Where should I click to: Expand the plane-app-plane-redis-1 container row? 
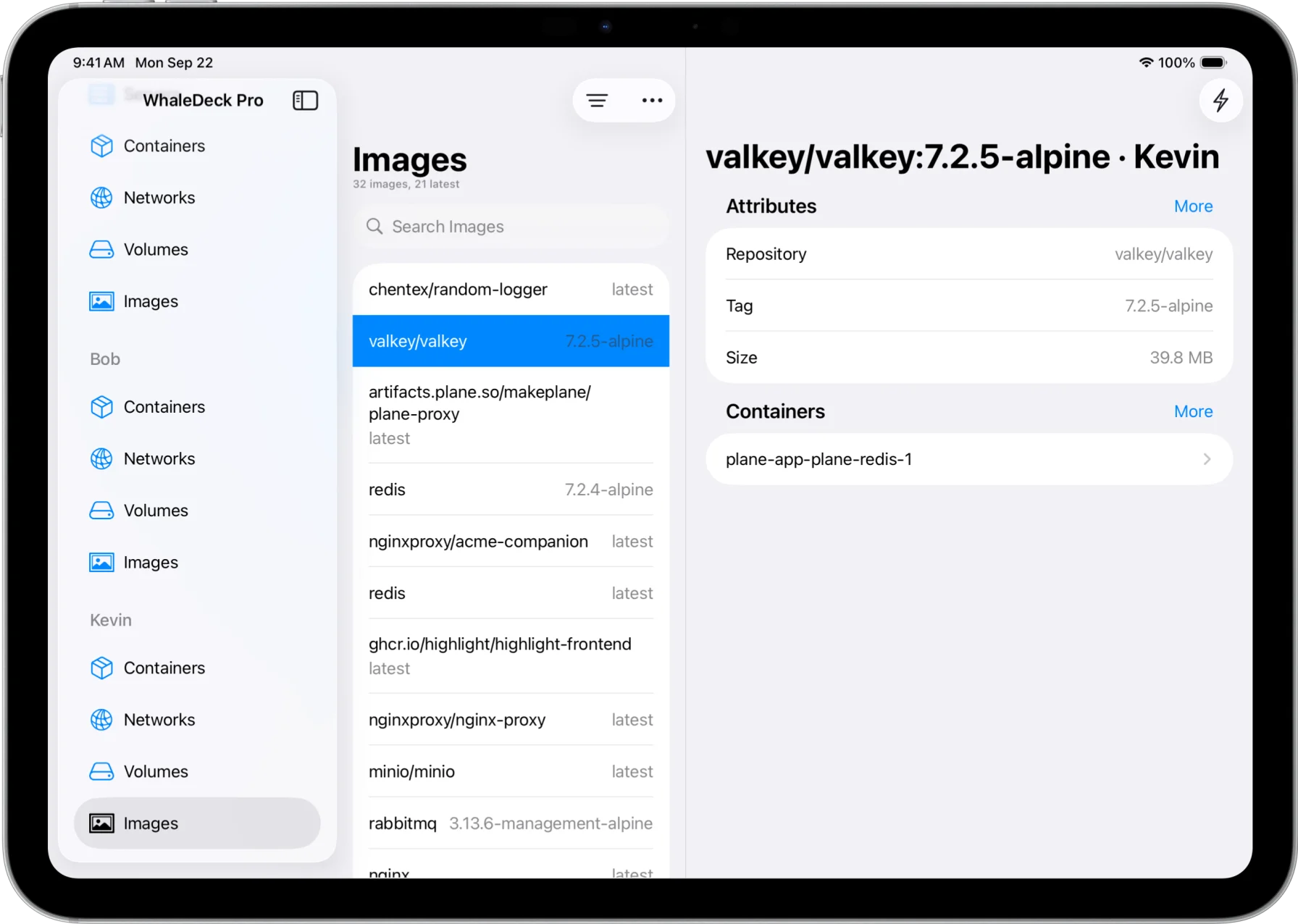point(968,458)
